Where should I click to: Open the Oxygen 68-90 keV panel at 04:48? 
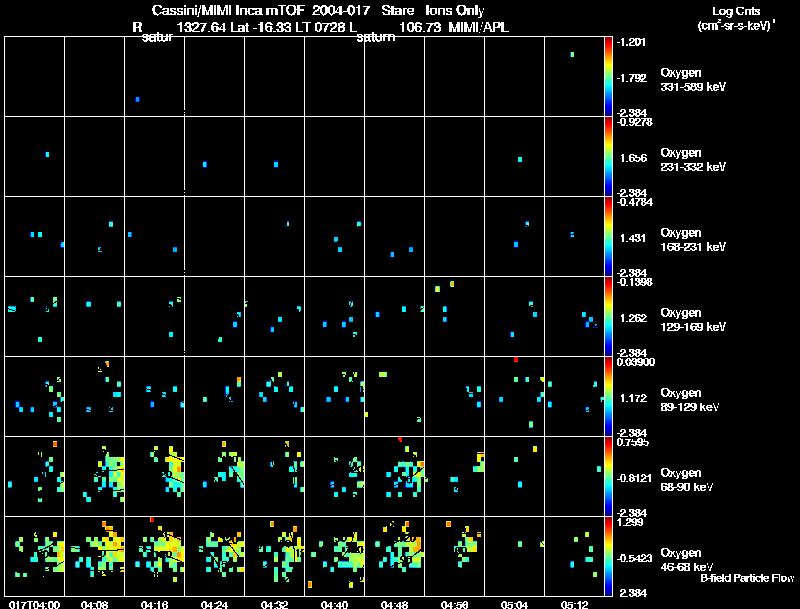394,477
